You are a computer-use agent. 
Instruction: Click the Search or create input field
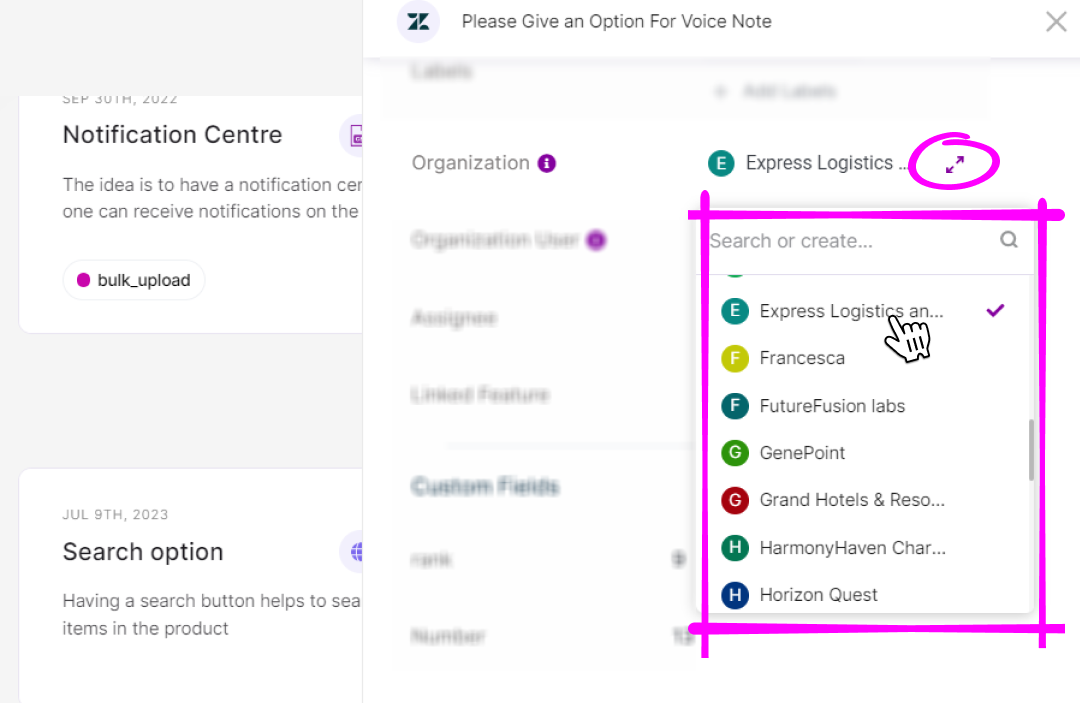click(850, 240)
